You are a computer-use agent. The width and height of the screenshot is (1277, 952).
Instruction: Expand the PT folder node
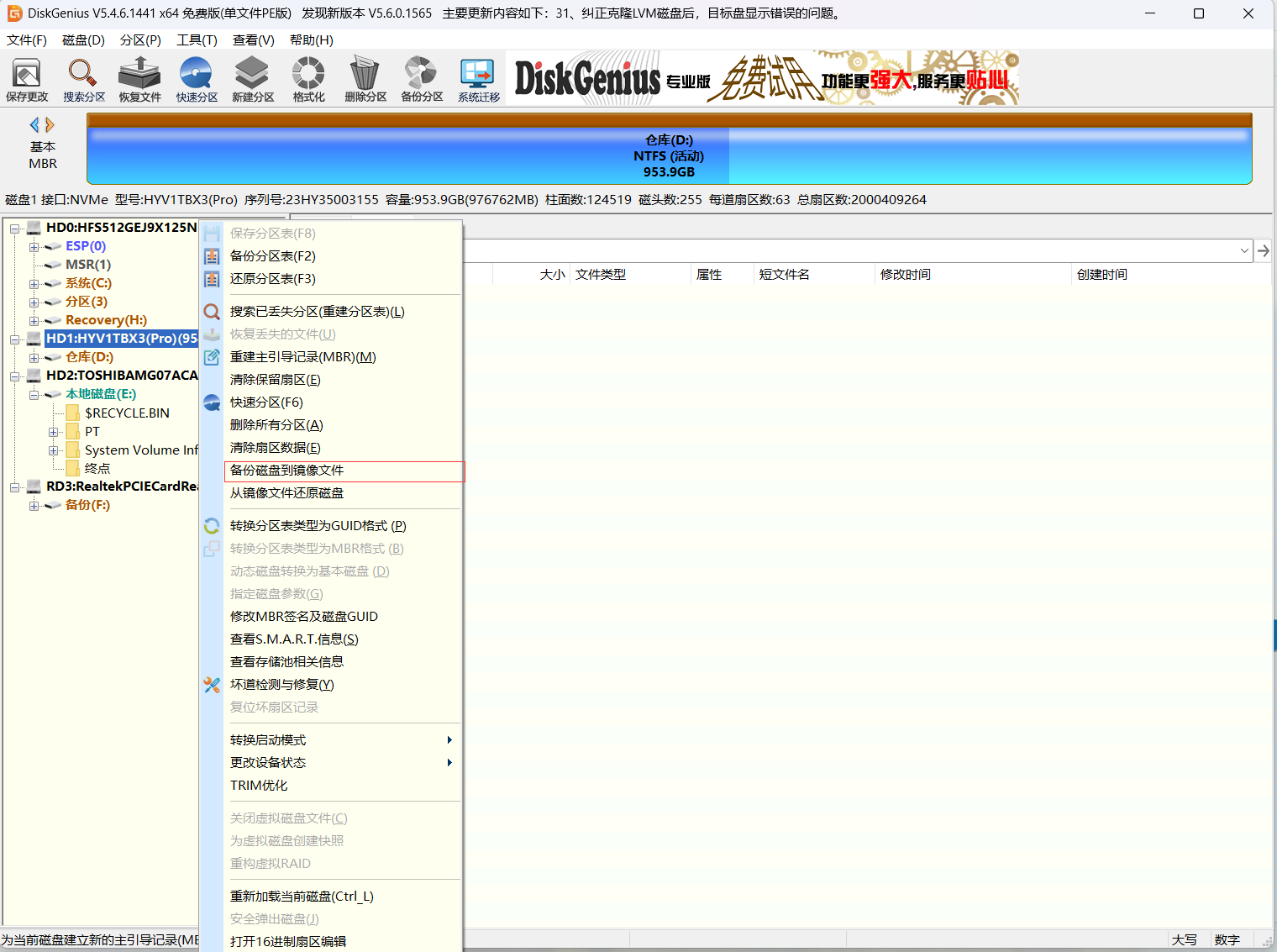[53, 432]
